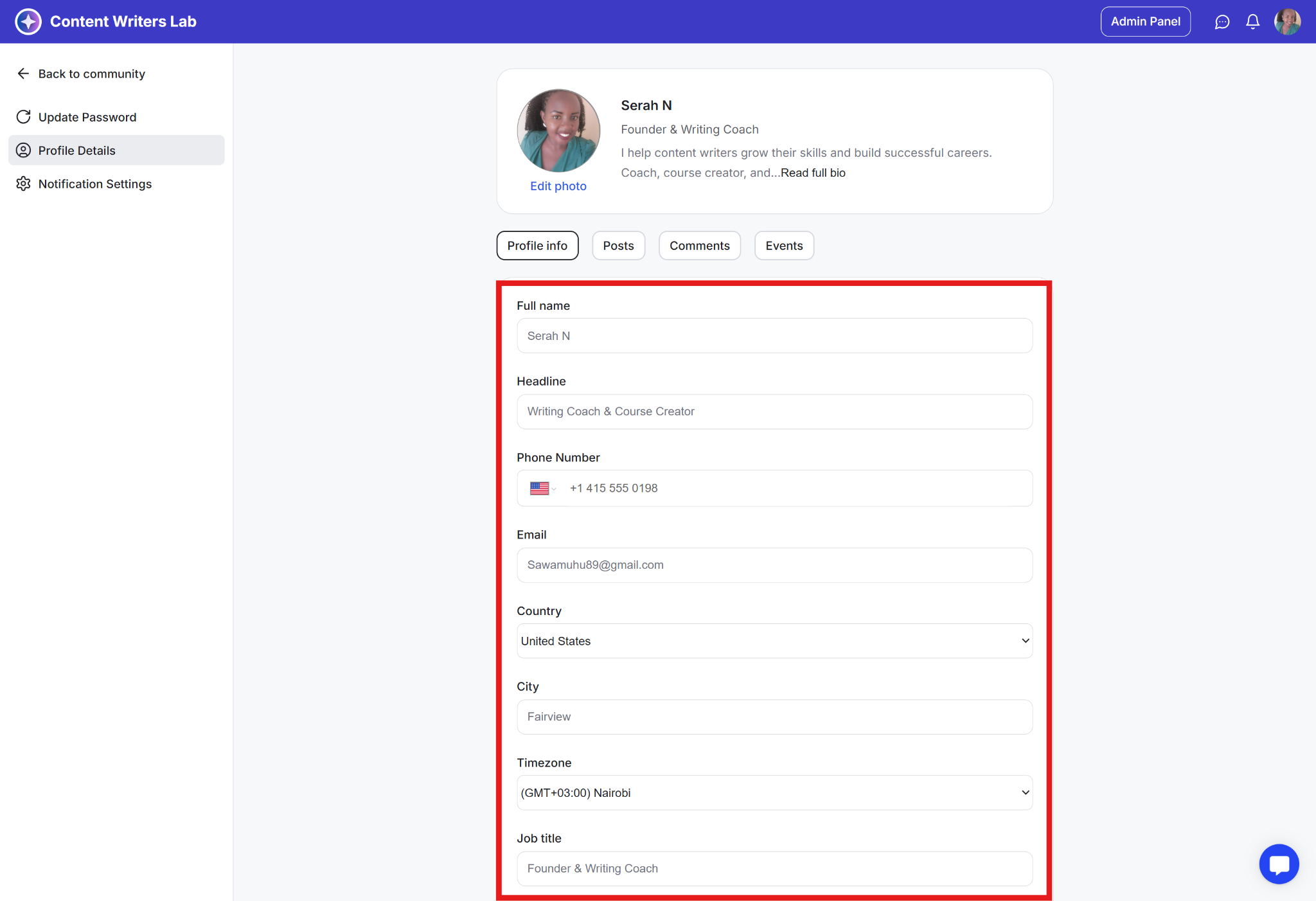Expand the Country dropdown
This screenshot has width=1316, height=901.
pos(774,641)
